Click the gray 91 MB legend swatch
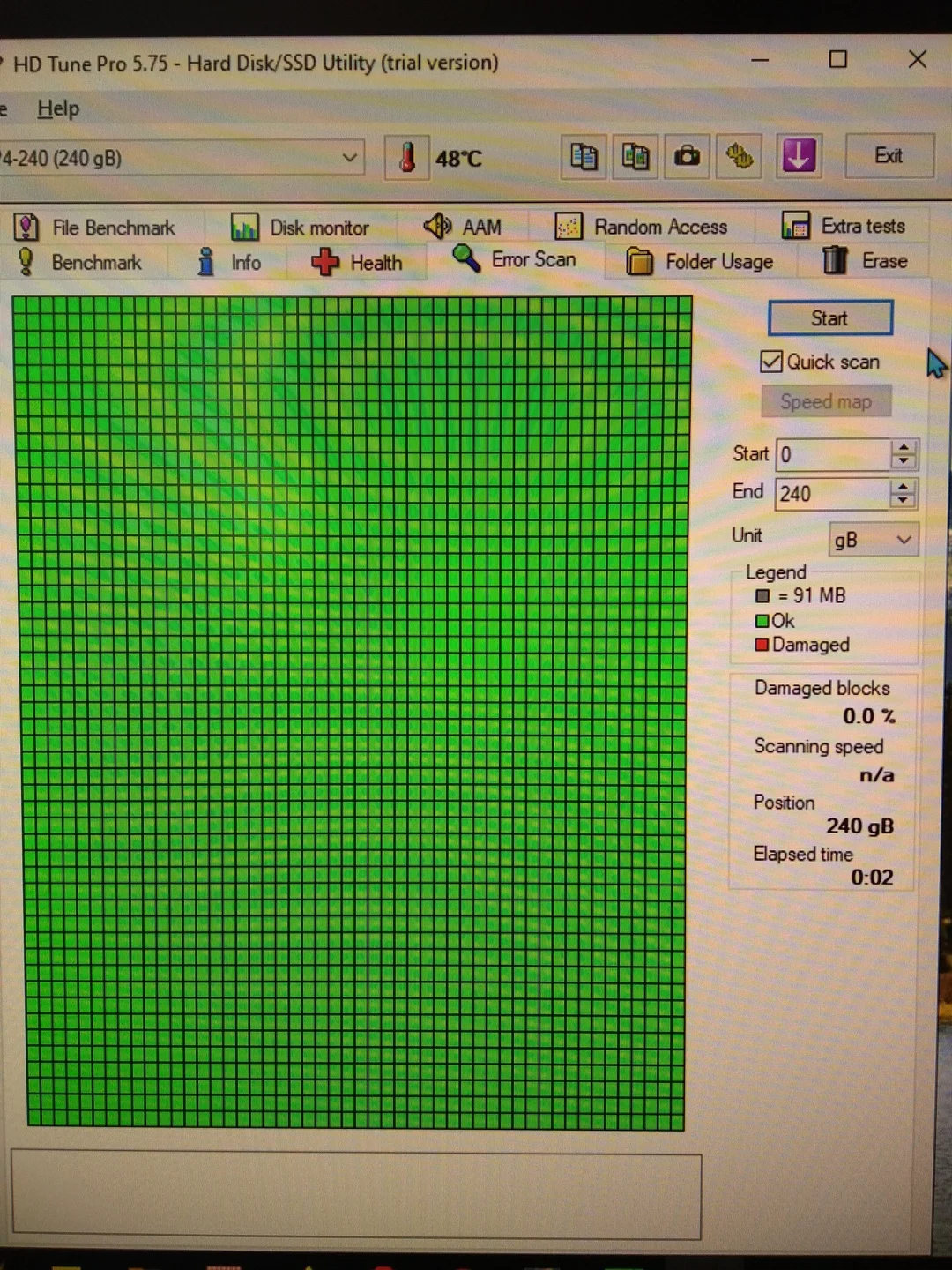952x1270 pixels. click(762, 596)
